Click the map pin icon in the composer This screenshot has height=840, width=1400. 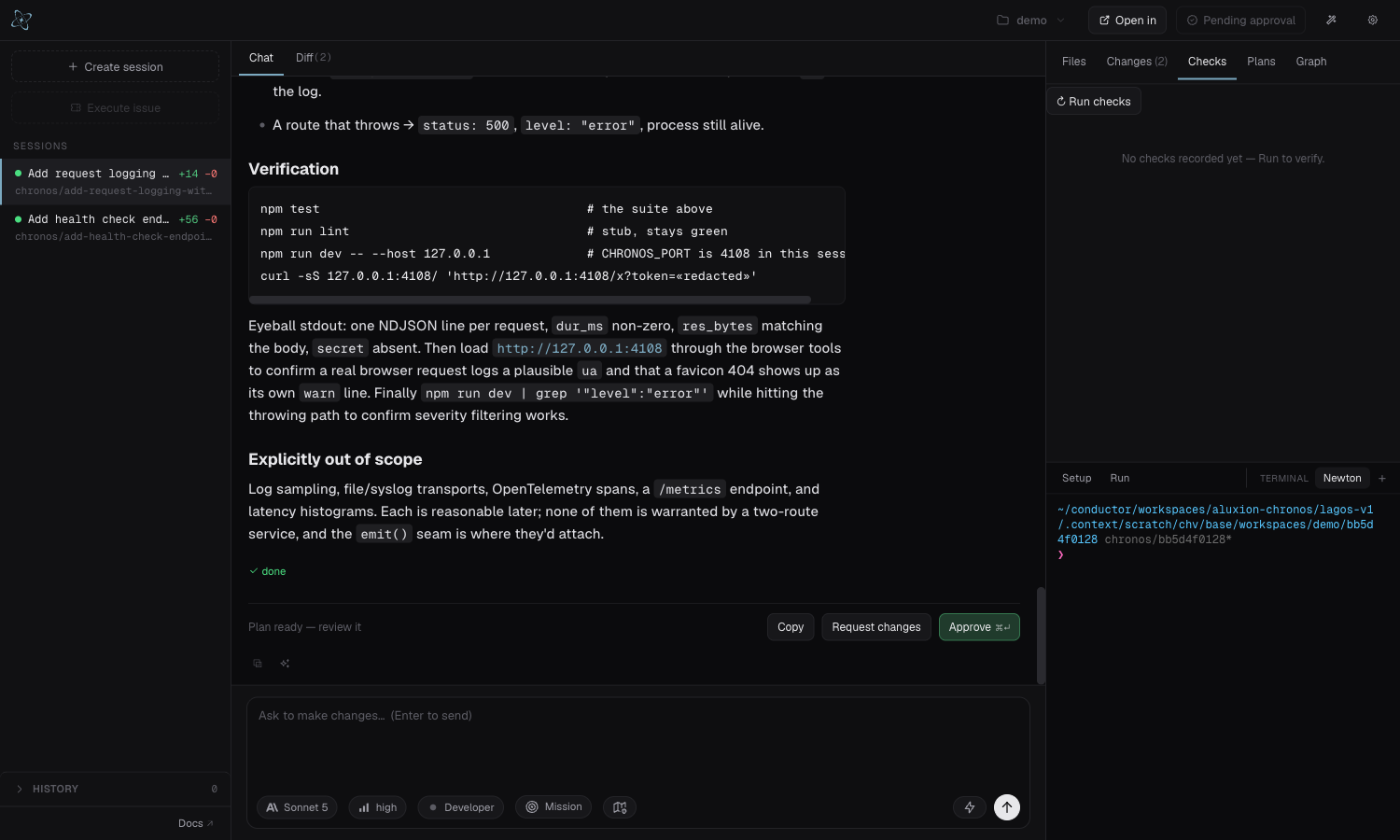coord(620,807)
